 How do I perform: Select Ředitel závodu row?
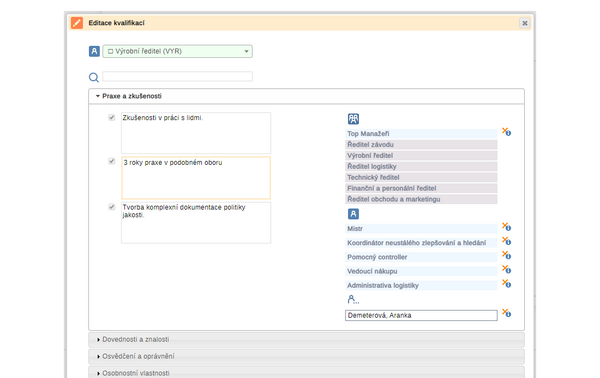(x=421, y=145)
